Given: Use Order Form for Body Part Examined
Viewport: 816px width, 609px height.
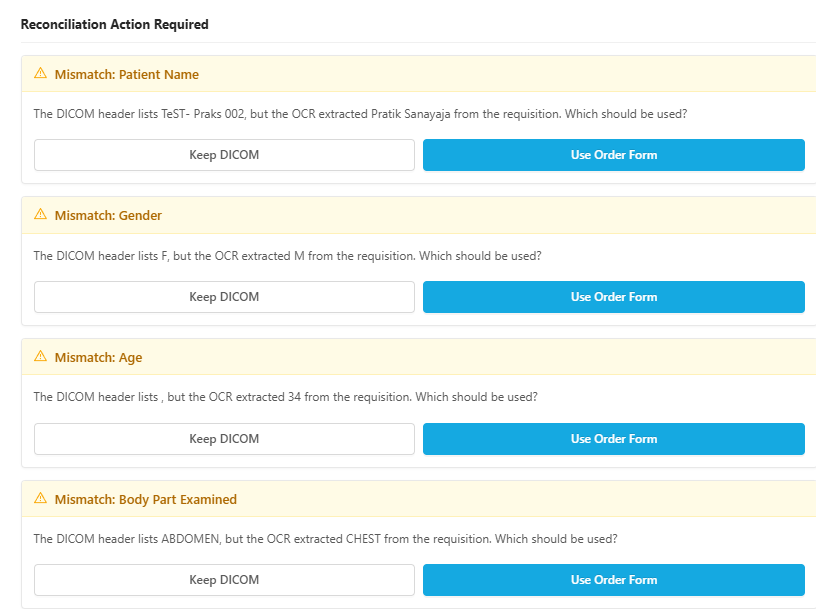Looking at the screenshot, I should click(x=614, y=580).
